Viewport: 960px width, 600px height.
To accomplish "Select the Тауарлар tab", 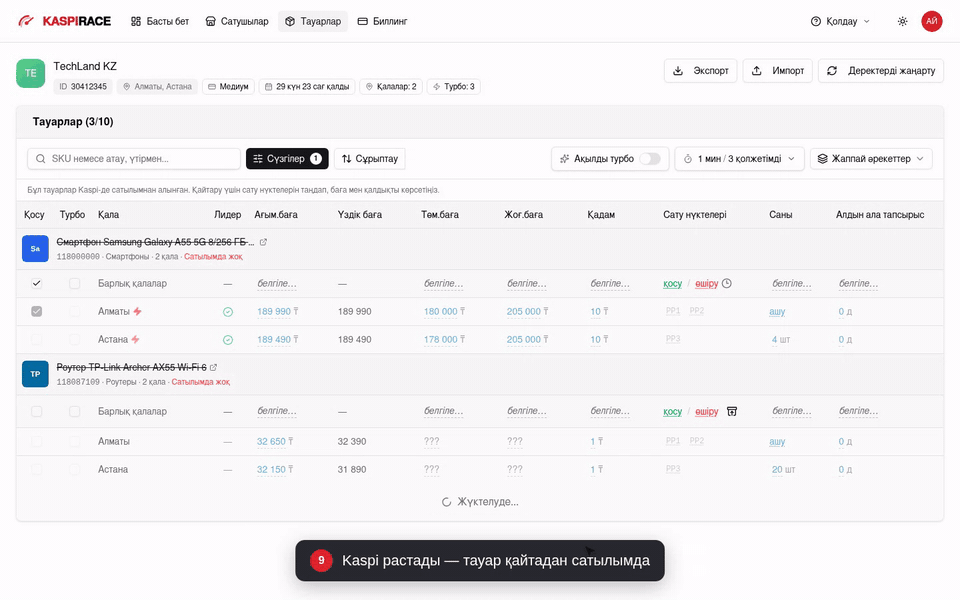I will click(x=313, y=21).
